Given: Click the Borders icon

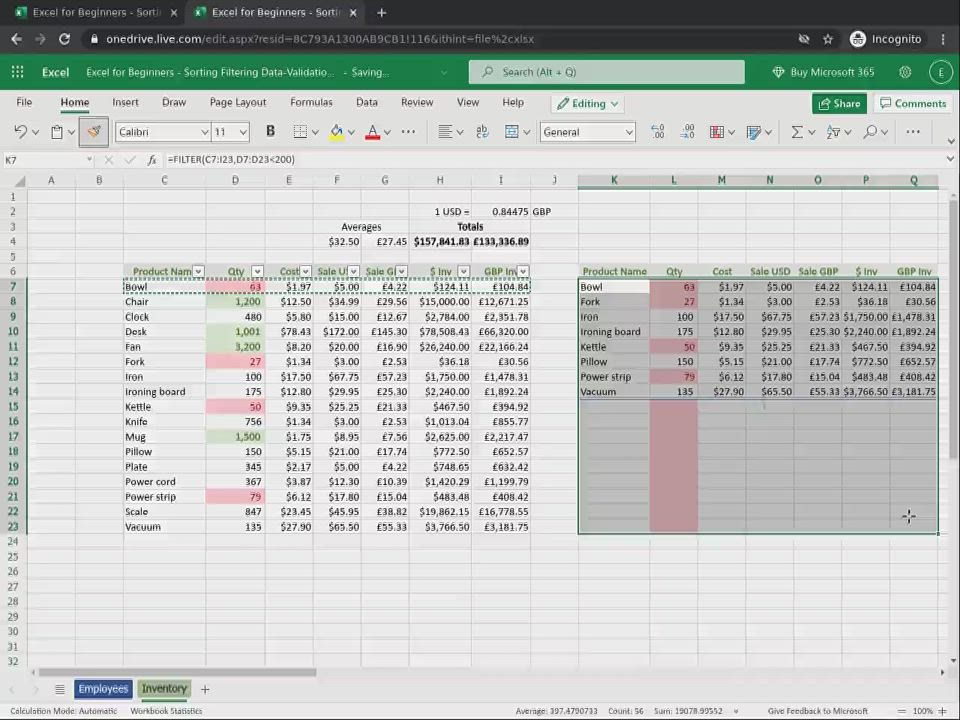Looking at the screenshot, I should pyautogui.click(x=300, y=132).
